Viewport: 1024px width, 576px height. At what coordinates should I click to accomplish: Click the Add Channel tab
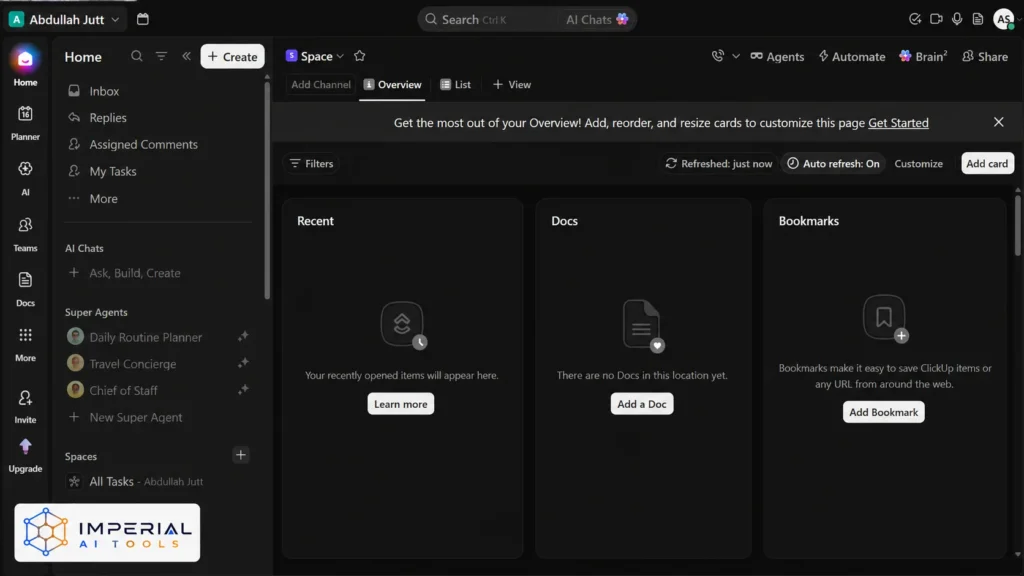pos(321,84)
